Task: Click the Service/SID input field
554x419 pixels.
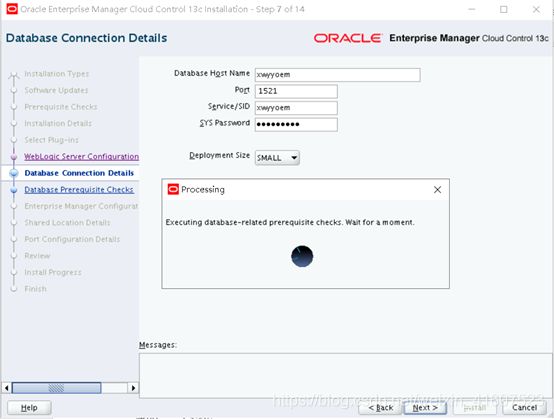Action: click(x=296, y=108)
